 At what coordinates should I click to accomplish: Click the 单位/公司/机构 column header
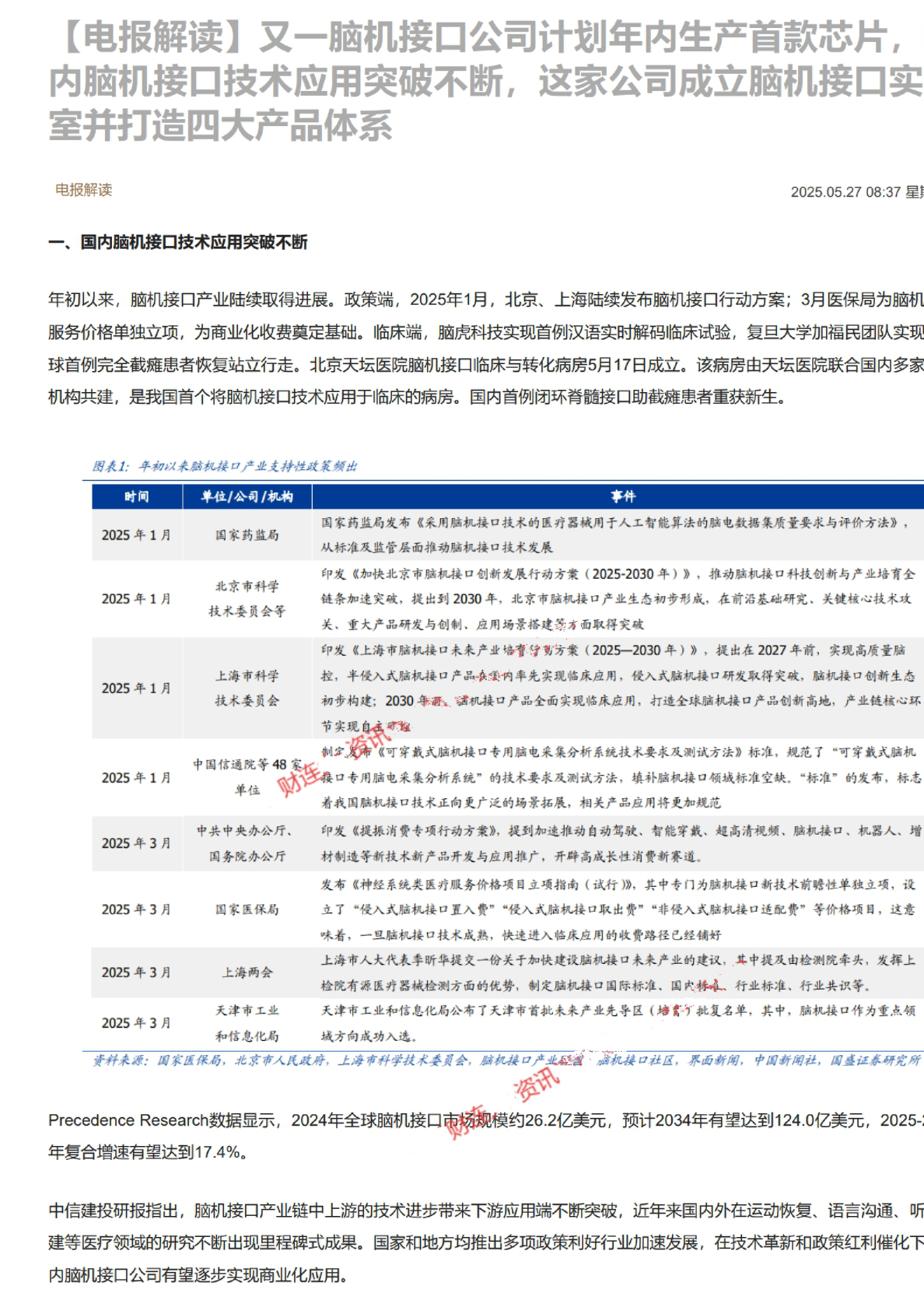[247, 496]
